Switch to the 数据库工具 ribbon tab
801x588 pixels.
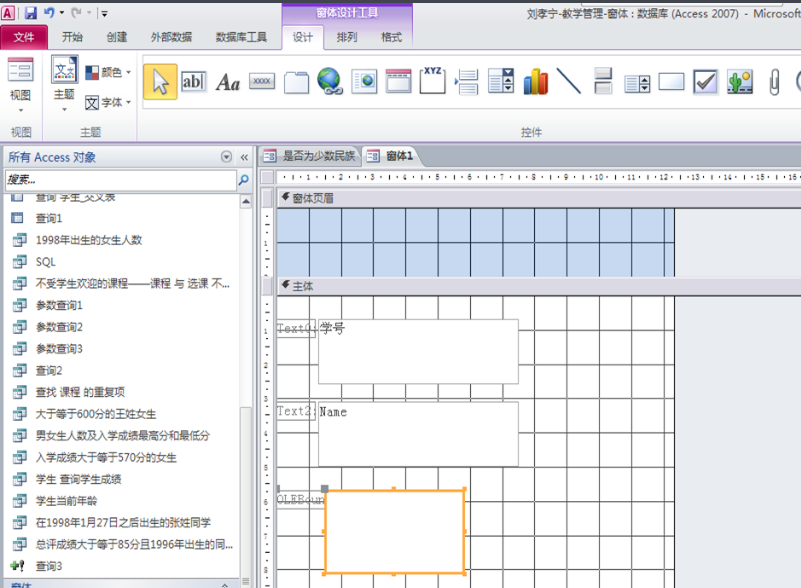point(241,37)
